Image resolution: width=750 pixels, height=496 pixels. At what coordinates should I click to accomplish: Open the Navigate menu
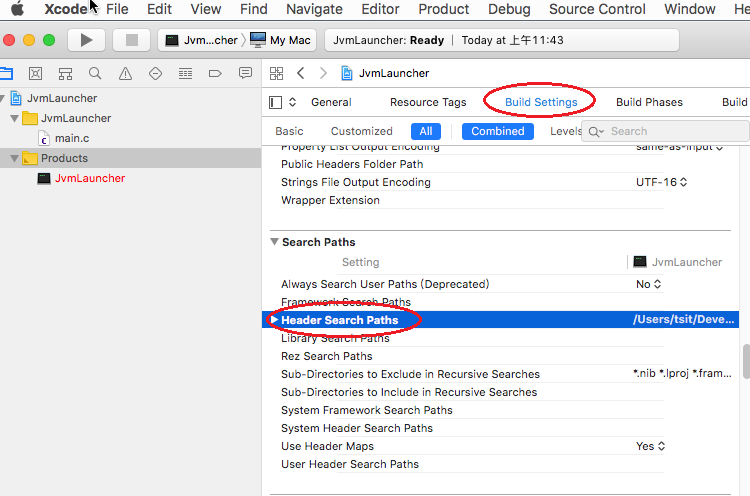point(314,9)
